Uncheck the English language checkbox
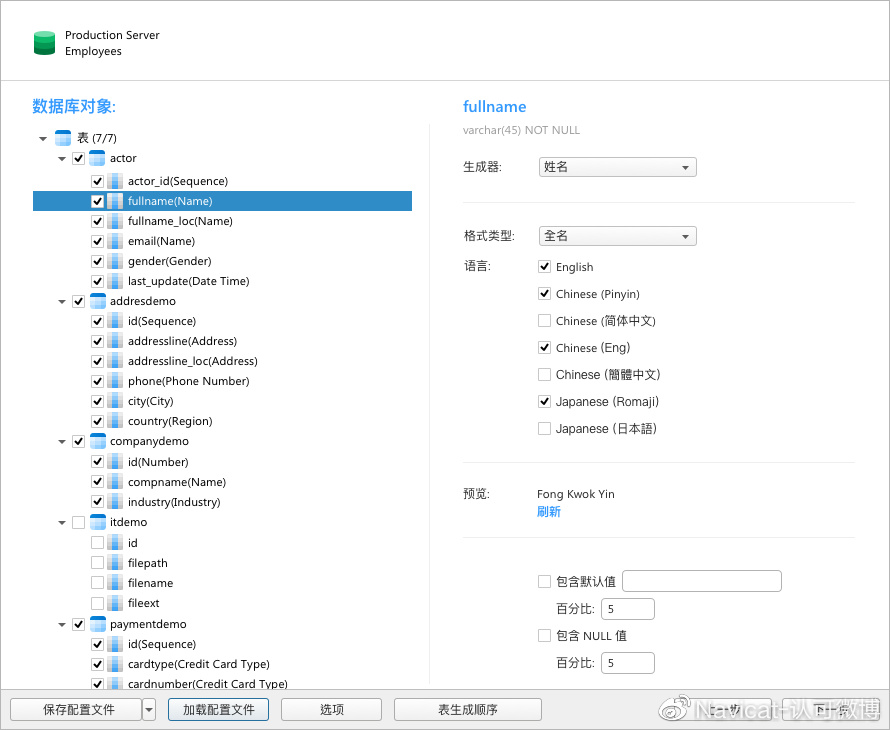The width and height of the screenshot is (890, 730). click(544, 267)
